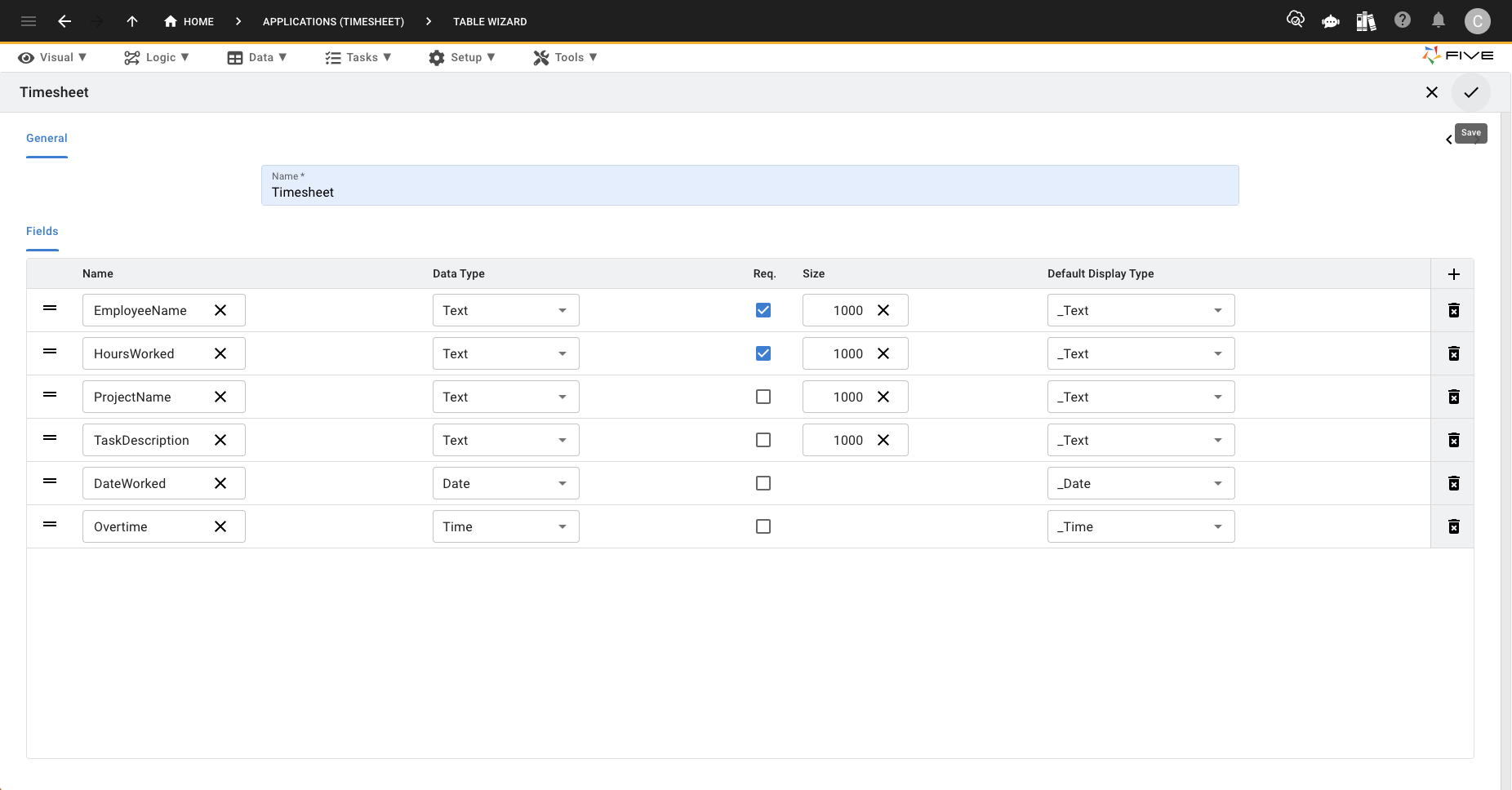
Task: Open the Tasks menu
Action: coord(358,57)
